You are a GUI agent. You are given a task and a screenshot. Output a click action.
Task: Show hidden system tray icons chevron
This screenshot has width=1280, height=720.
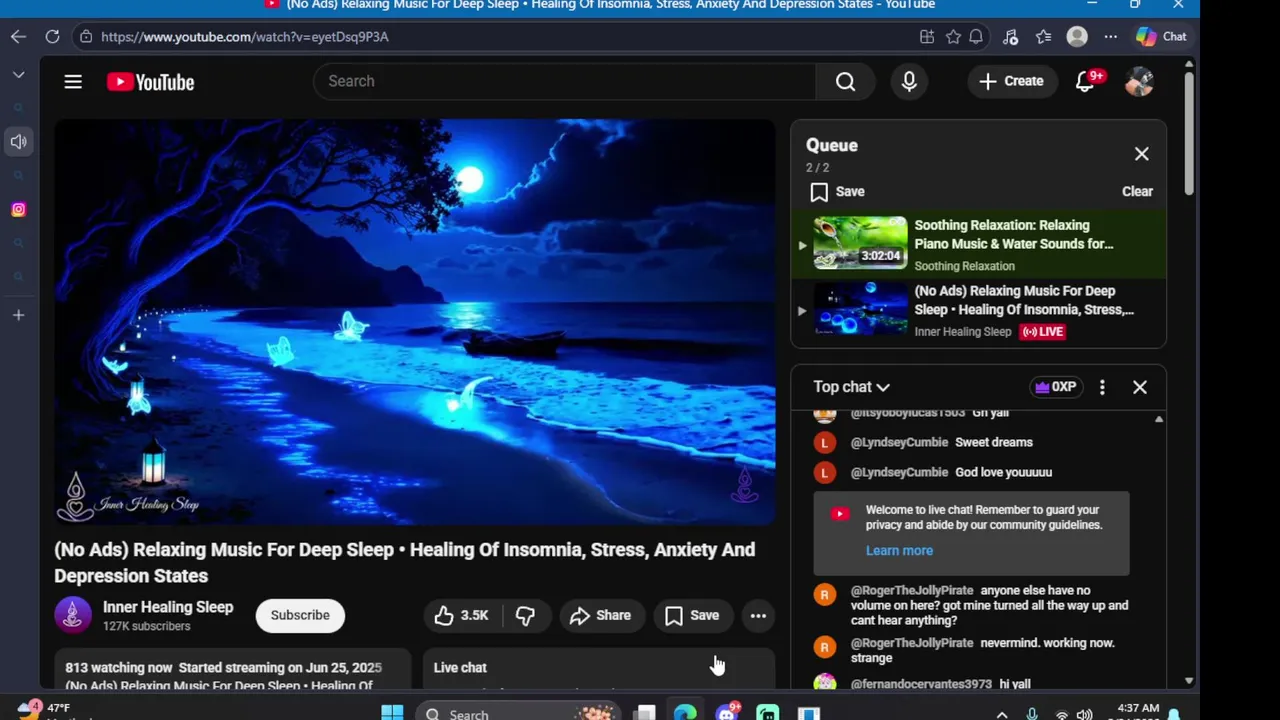(1004, 714)
